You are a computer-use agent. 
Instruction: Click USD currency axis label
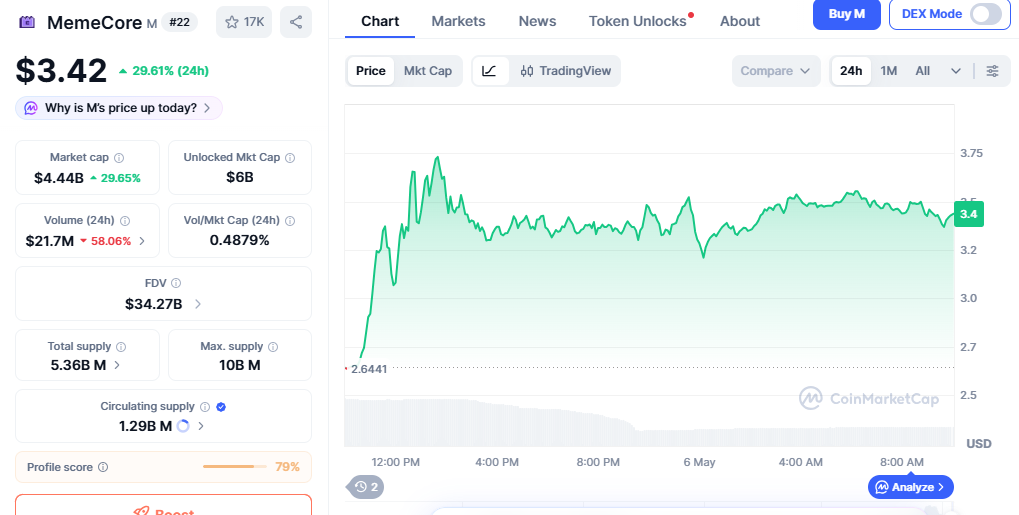point(979,443)
